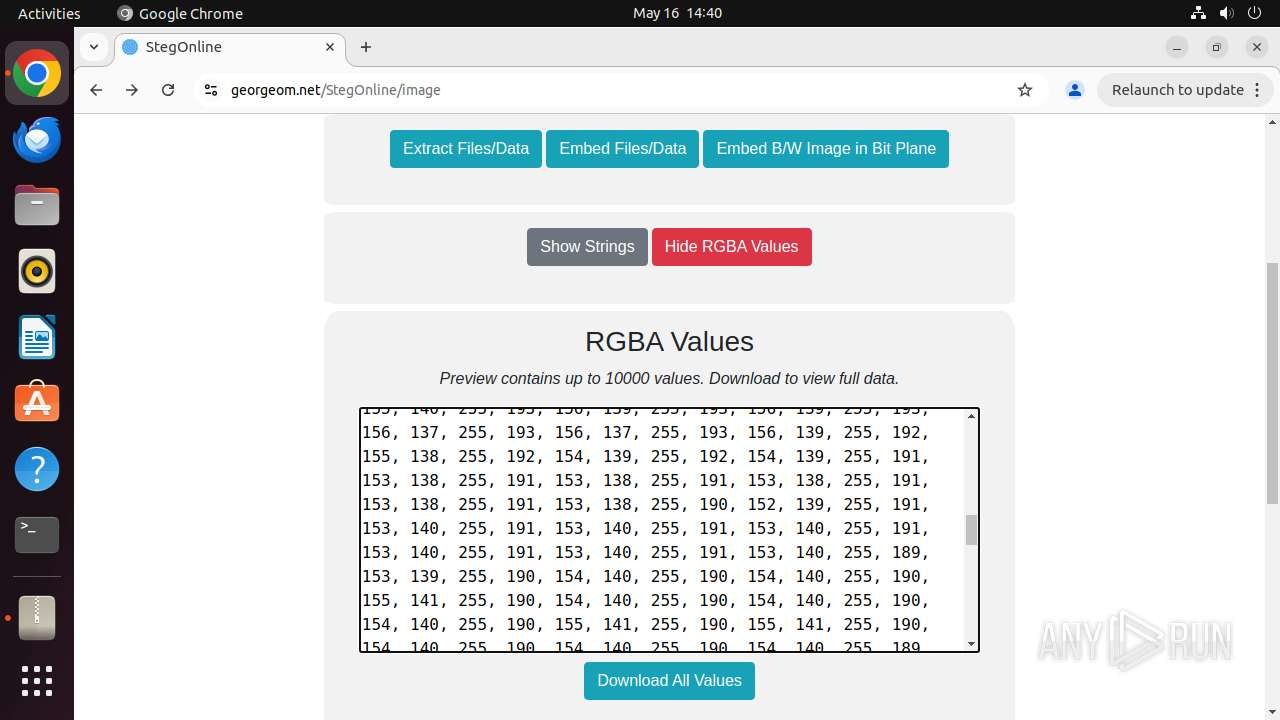Open the clock and calendar panel

coord(677,13)
